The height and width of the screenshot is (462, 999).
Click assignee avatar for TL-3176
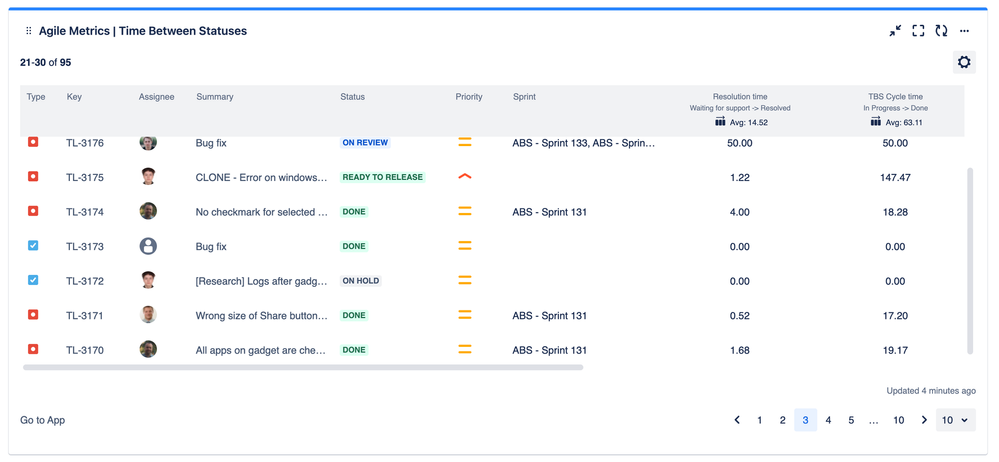click(148, 142)
